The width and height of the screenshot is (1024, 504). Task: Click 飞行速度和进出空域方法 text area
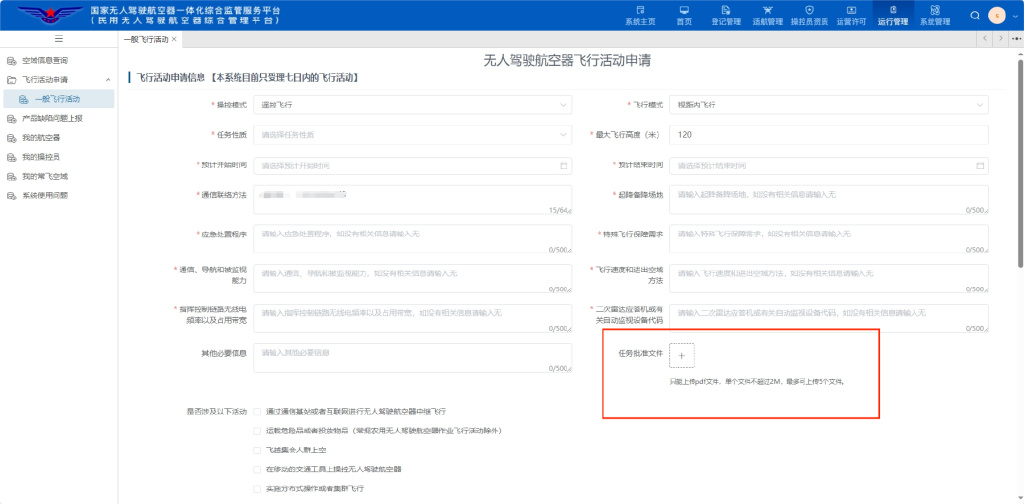829,279
